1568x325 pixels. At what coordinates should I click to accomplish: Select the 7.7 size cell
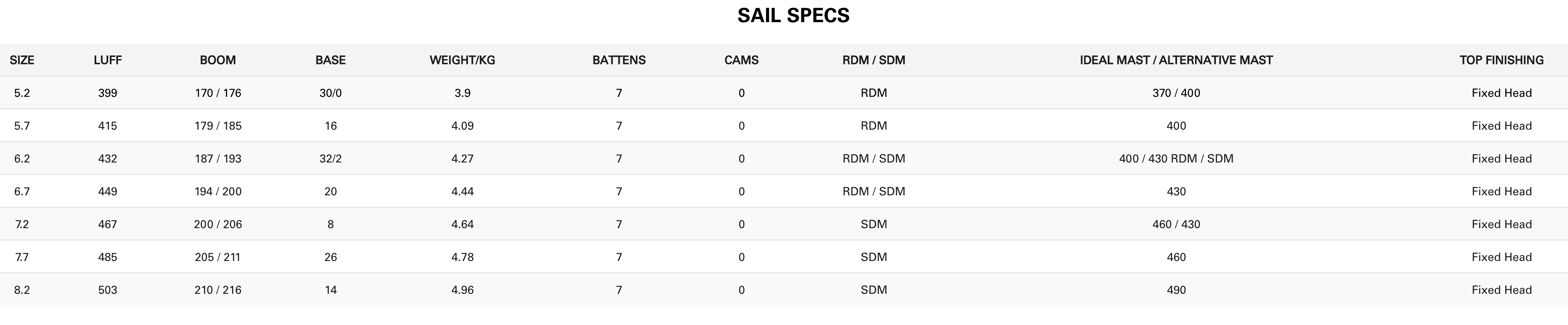(22, 257)
